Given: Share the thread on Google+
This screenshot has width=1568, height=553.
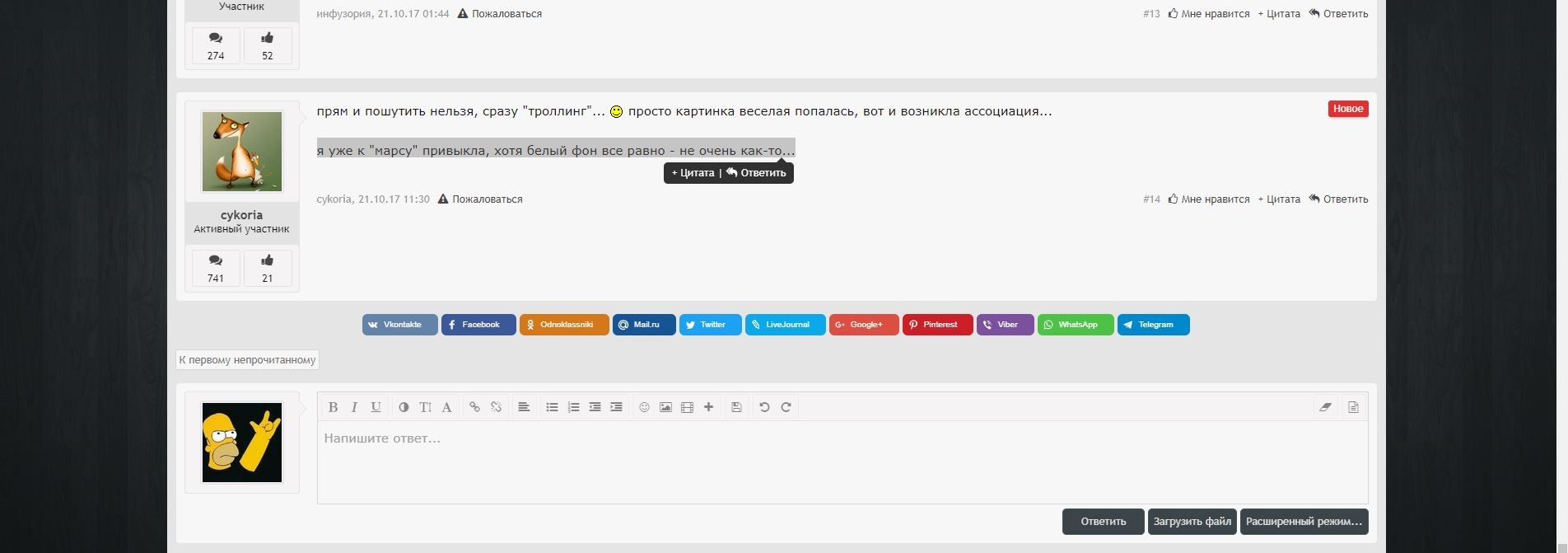Looking at the screenshot, I should (864, 325).
